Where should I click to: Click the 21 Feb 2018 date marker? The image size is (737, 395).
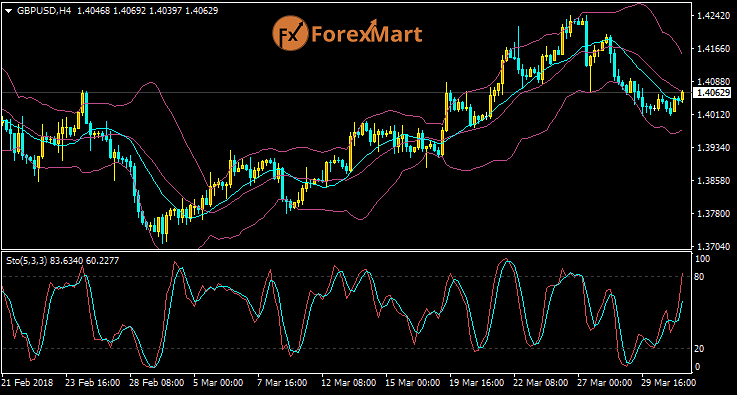click(28, 381)
